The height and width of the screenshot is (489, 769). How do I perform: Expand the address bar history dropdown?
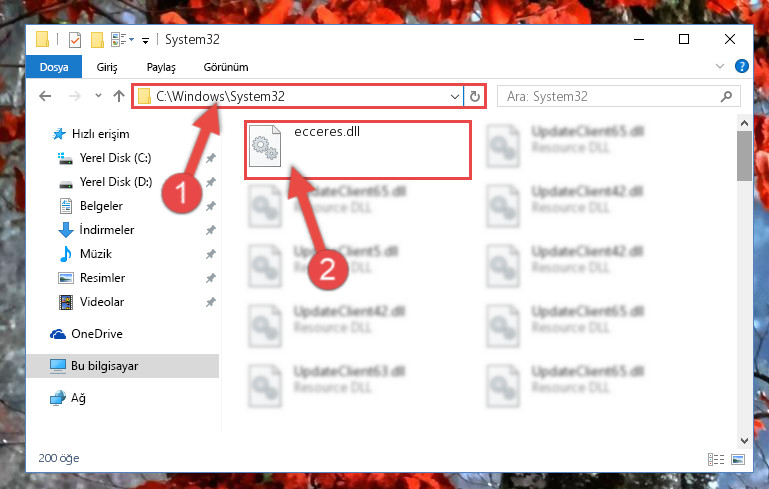pyautogui.click(x=455, y=96)
